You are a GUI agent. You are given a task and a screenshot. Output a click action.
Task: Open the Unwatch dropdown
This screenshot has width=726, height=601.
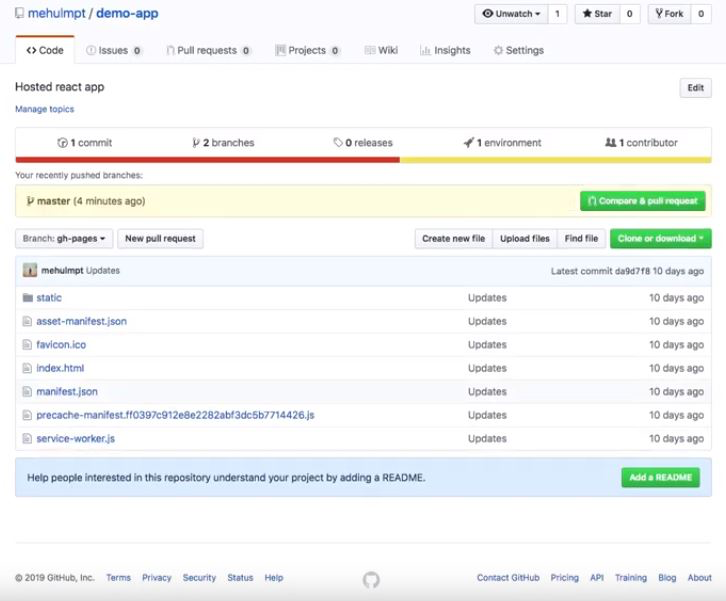[x=511, y=14]
